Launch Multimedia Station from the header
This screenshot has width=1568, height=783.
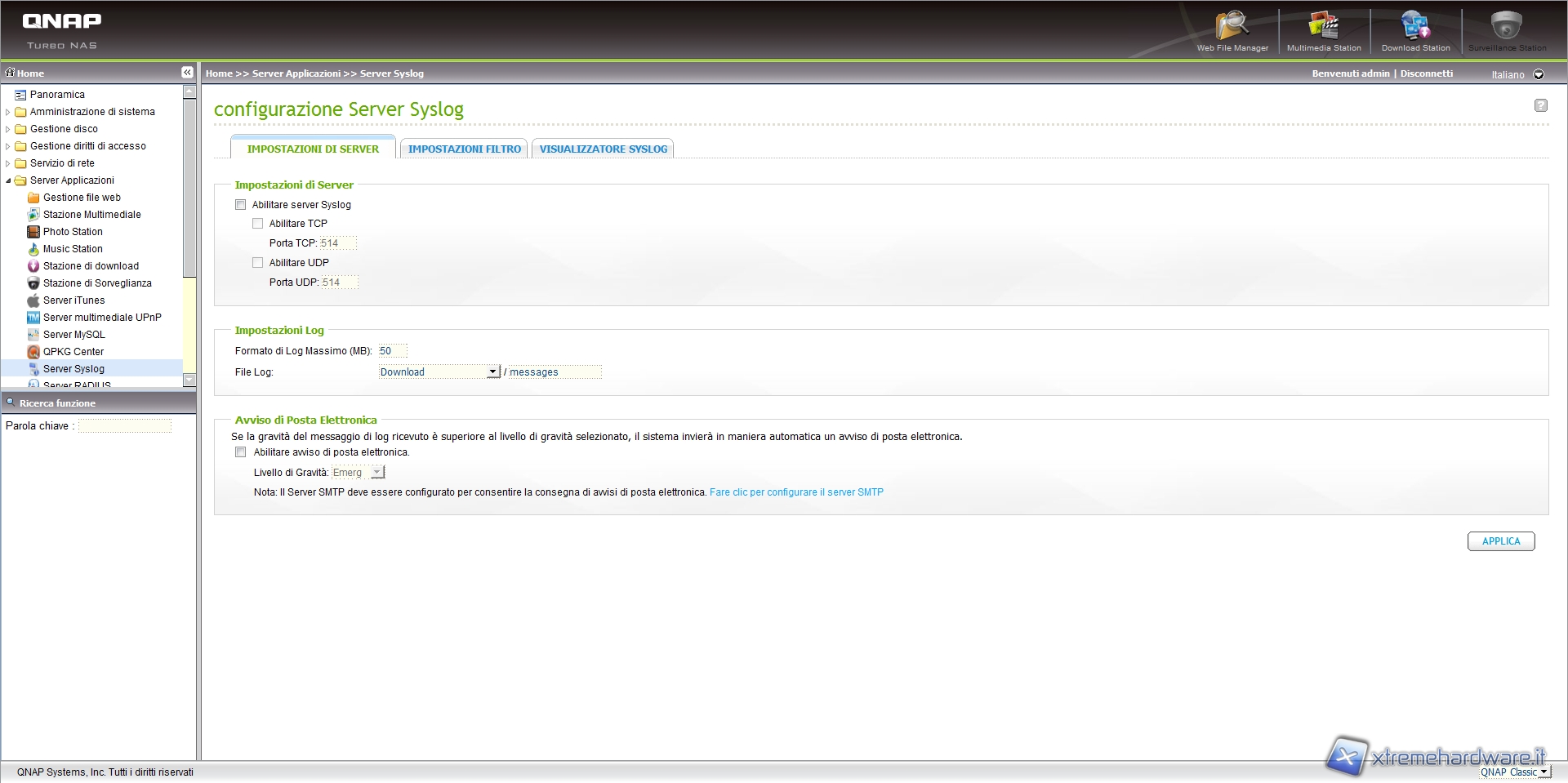(x=1323, y=28)
